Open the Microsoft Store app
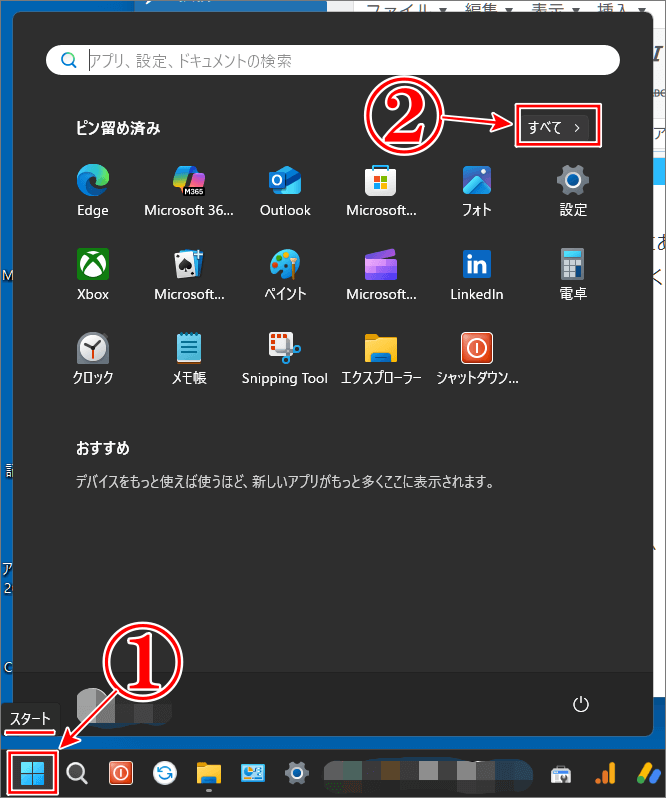Viewport: 666px width, 798px height. [381, 191]
